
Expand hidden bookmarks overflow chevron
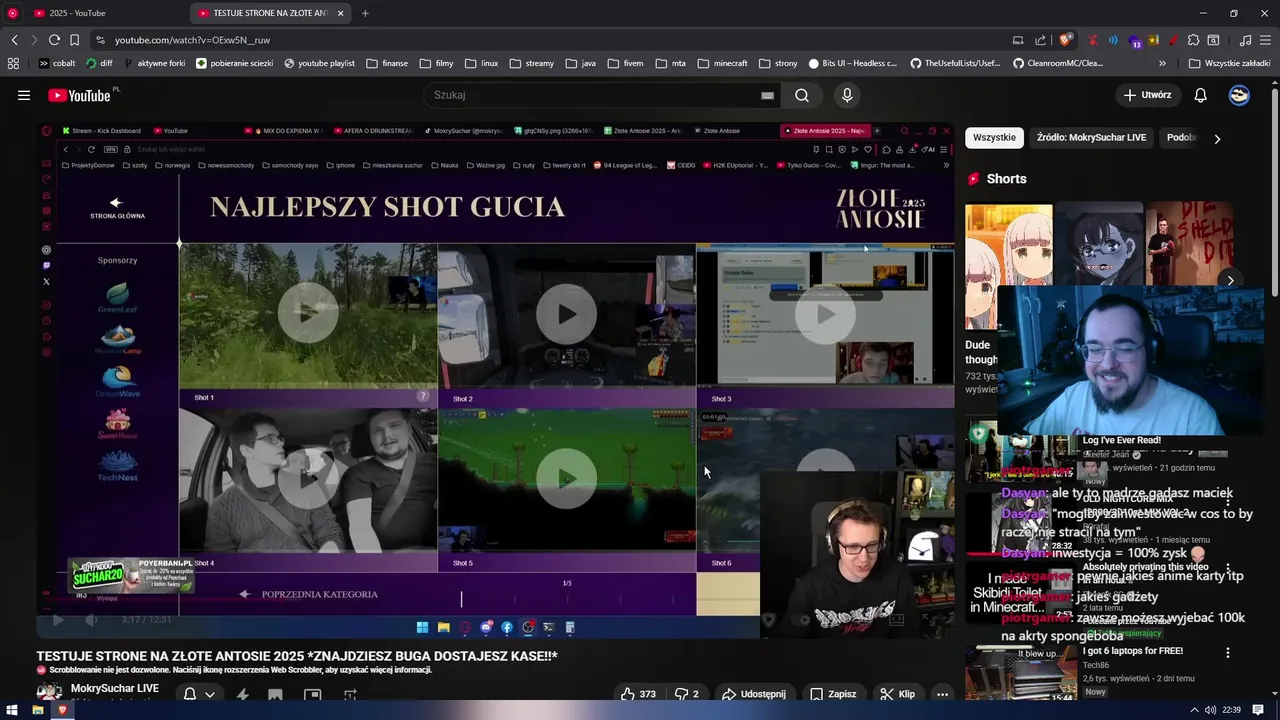(1163, 63)
